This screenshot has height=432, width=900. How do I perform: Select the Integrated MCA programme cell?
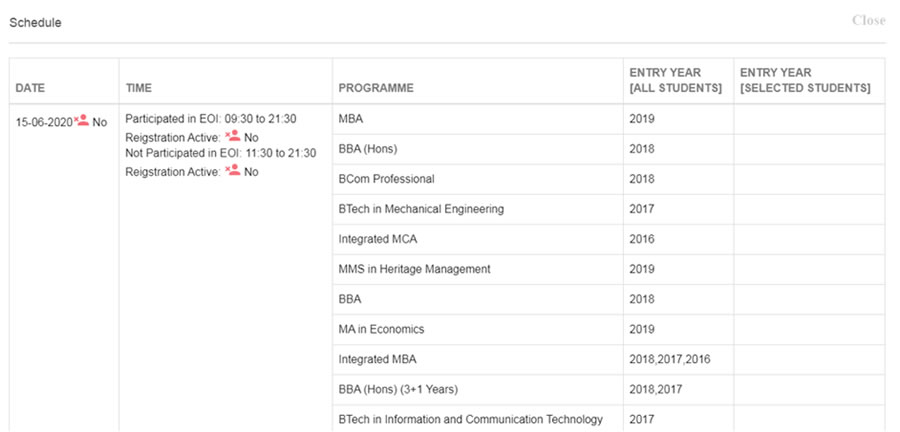(x=478, y=239)
